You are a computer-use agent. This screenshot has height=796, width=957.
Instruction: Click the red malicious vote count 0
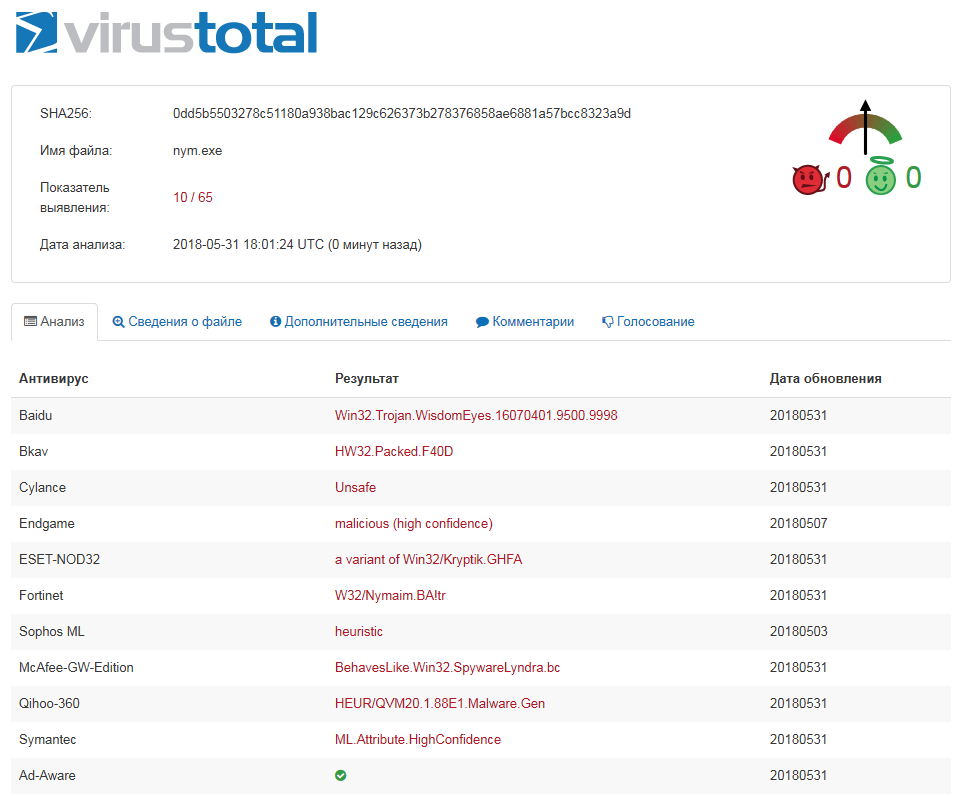(843, 178)
